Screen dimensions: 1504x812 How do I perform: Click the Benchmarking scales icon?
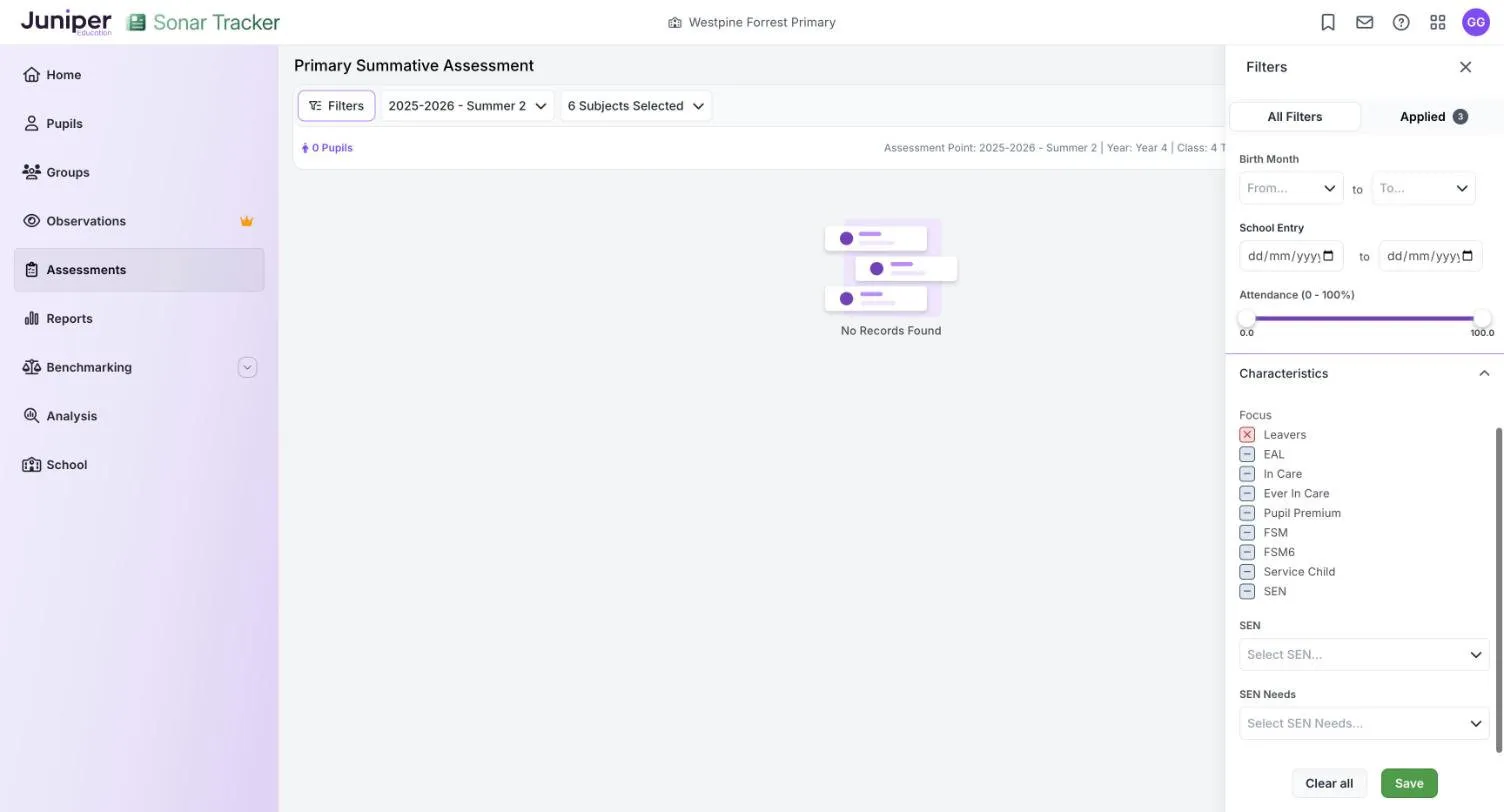(x=31, y=367)
